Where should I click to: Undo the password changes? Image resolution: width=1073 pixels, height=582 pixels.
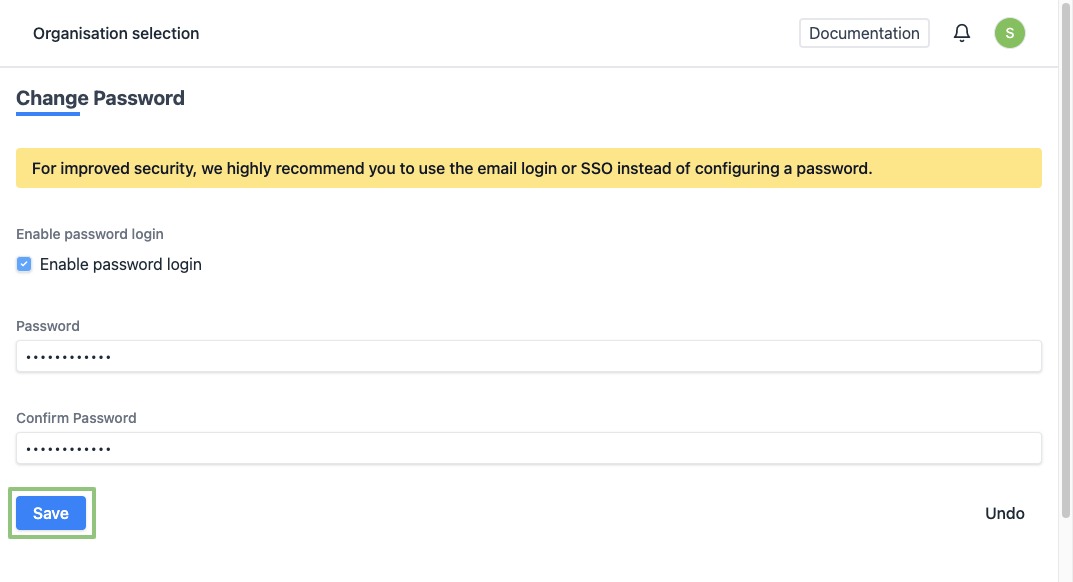click(1004, 513)
